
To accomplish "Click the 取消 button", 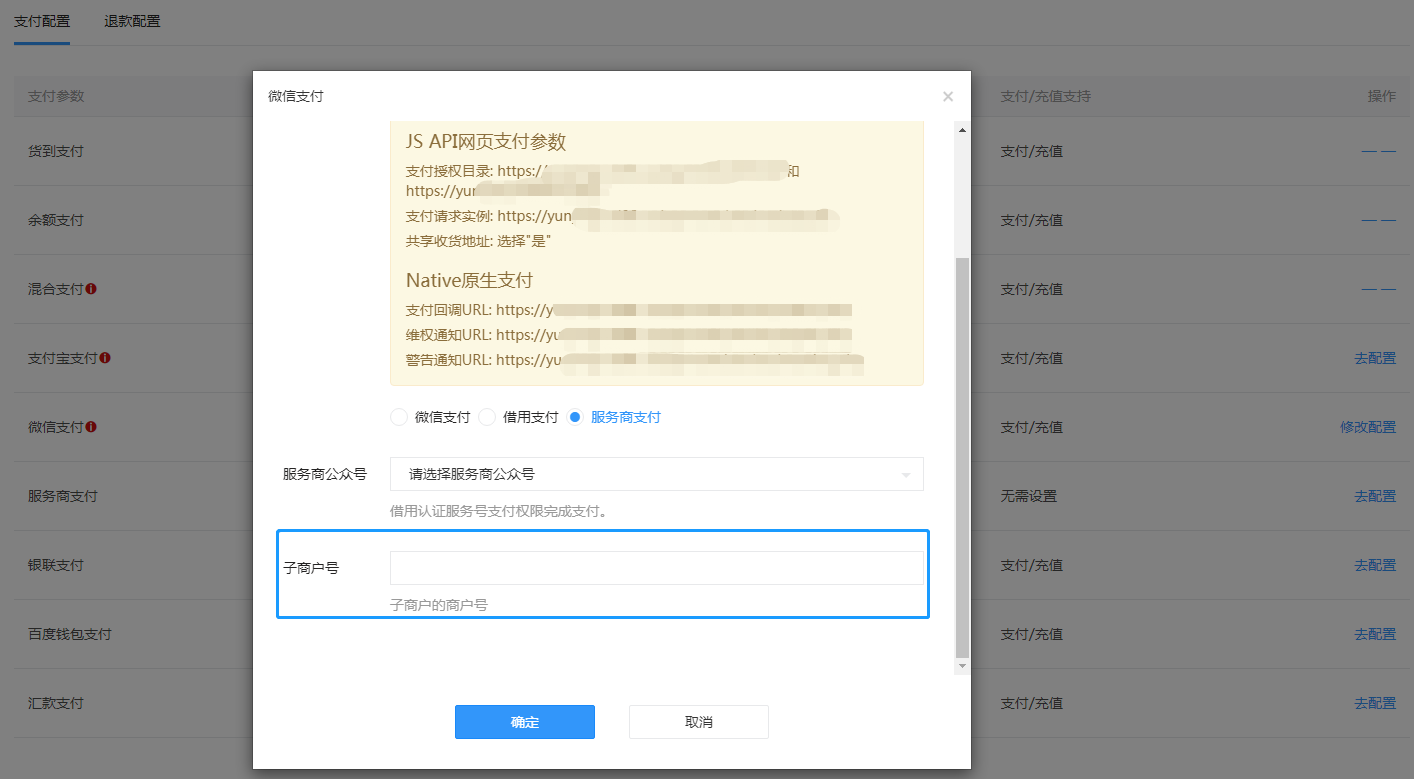I will (x=699, y=722).
